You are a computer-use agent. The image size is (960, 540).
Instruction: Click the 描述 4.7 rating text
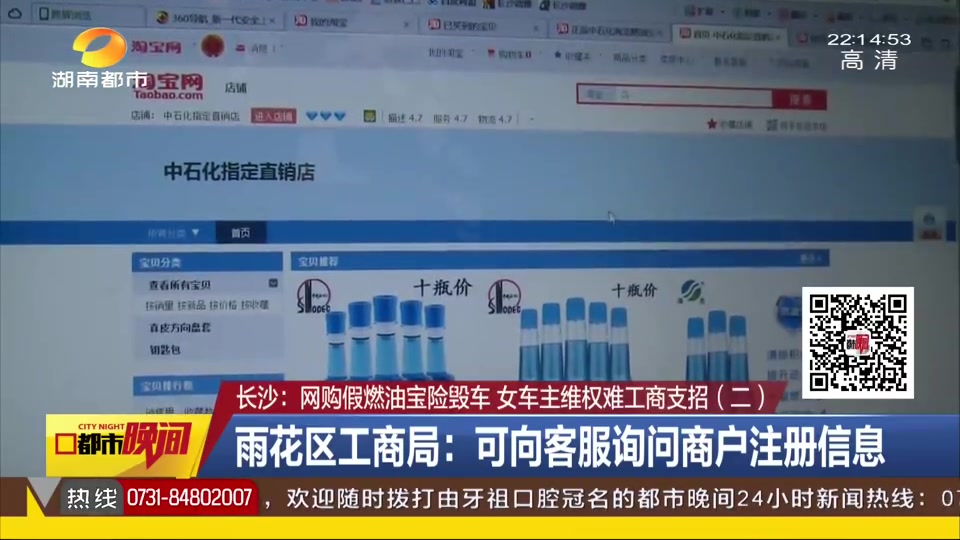point(405,118)
